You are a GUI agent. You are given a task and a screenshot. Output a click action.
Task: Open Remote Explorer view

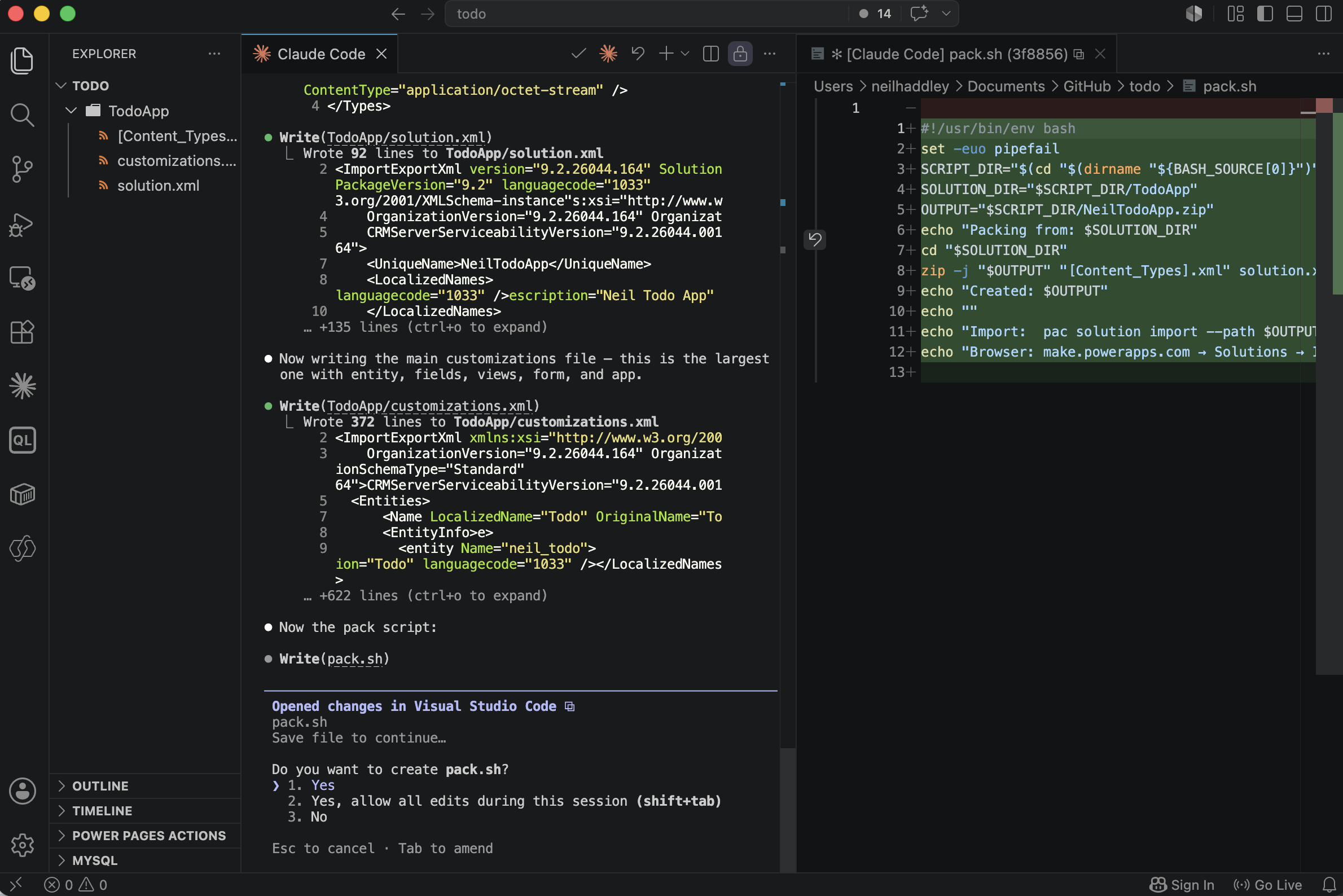click(22, 278)
